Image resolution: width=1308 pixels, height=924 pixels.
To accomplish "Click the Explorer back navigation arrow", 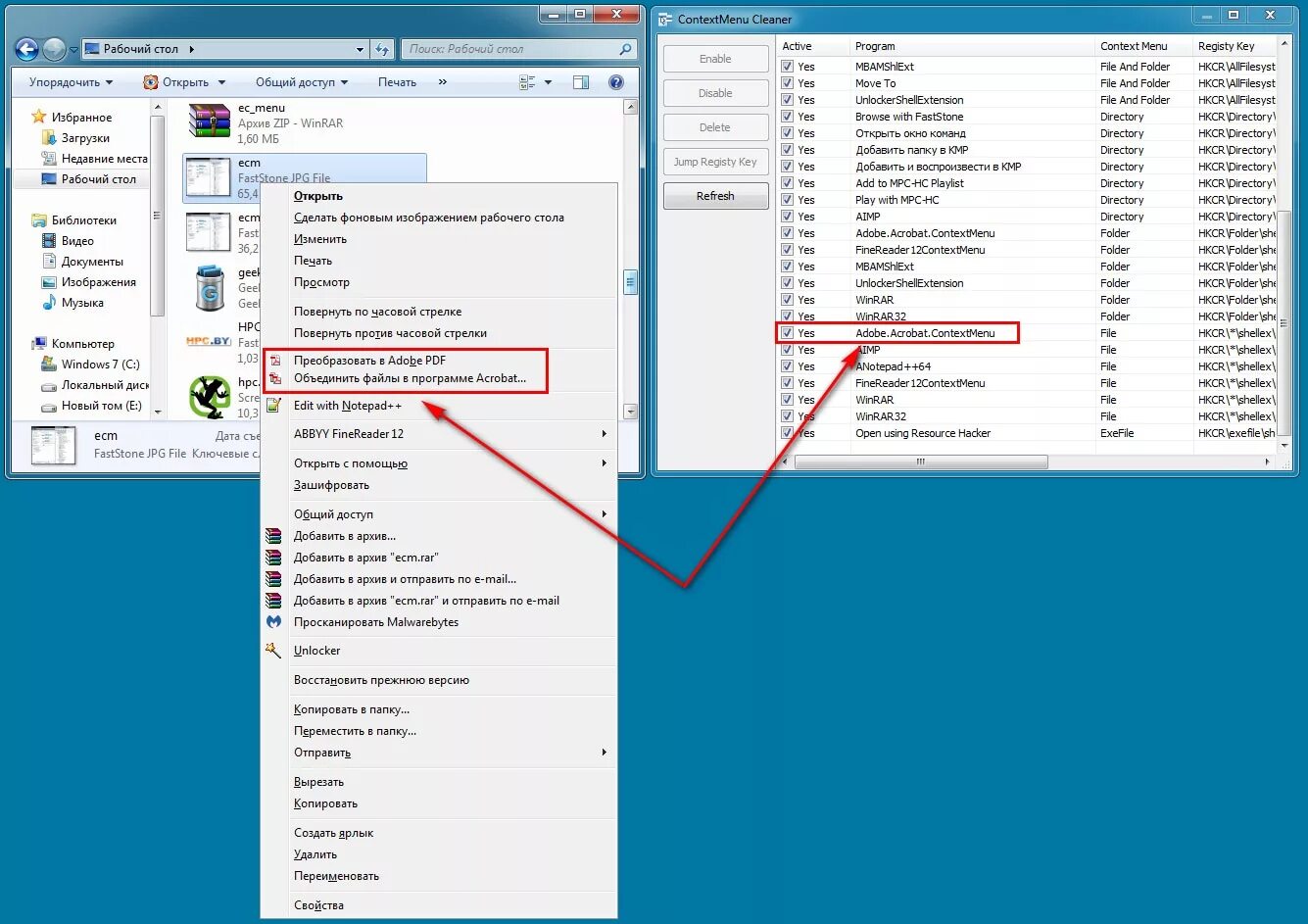I will 27,48.
